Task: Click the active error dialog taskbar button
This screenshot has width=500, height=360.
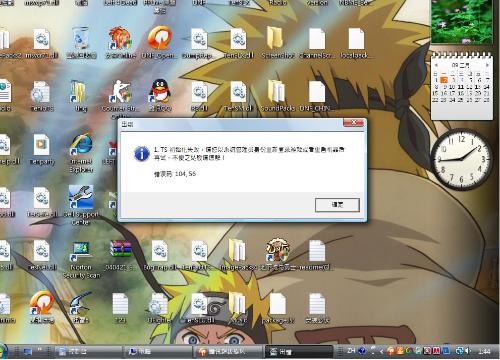Action: coord(298,351)
